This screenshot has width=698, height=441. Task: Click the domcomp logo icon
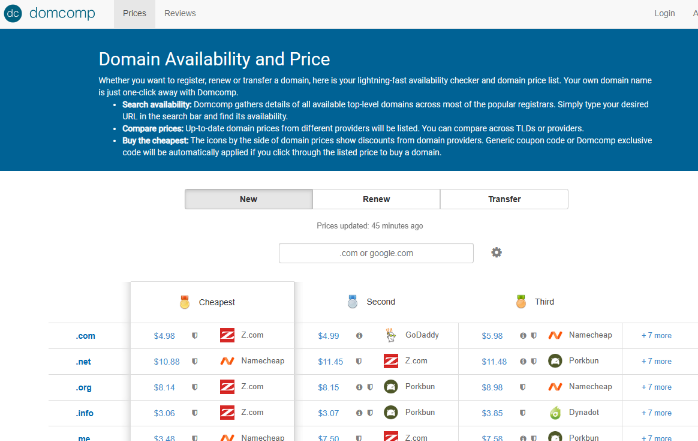pos(12,13)
